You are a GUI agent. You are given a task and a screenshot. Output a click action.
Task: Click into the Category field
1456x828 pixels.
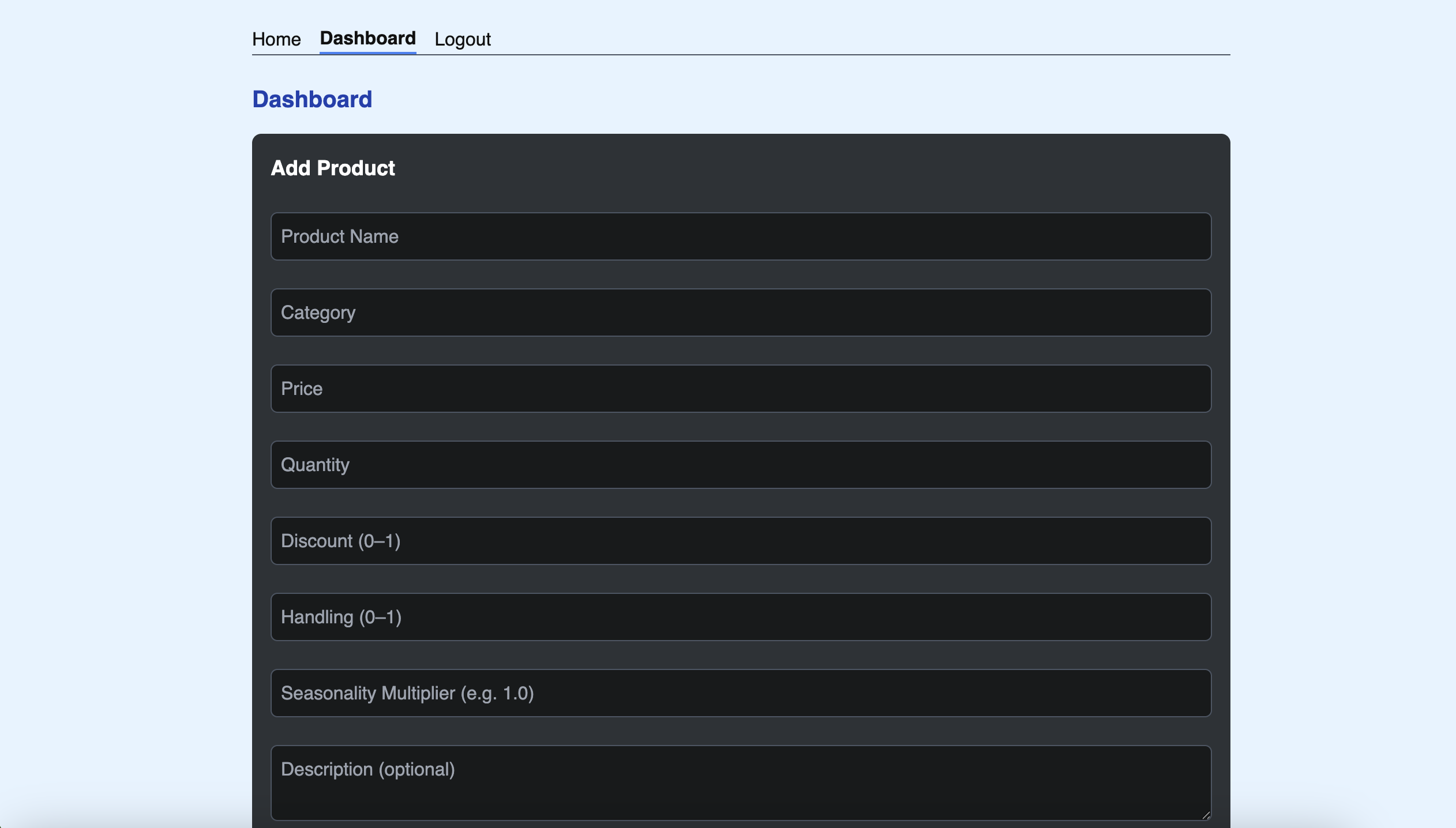click(x=740, y=313)
